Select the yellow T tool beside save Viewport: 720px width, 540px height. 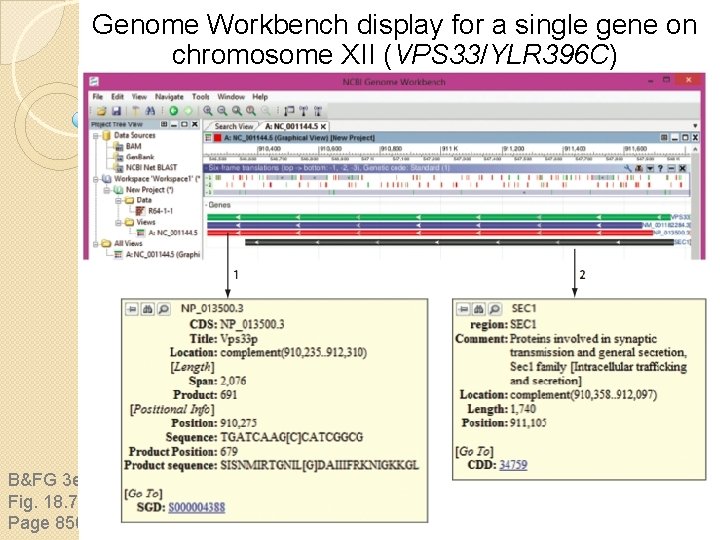(136, 111)
